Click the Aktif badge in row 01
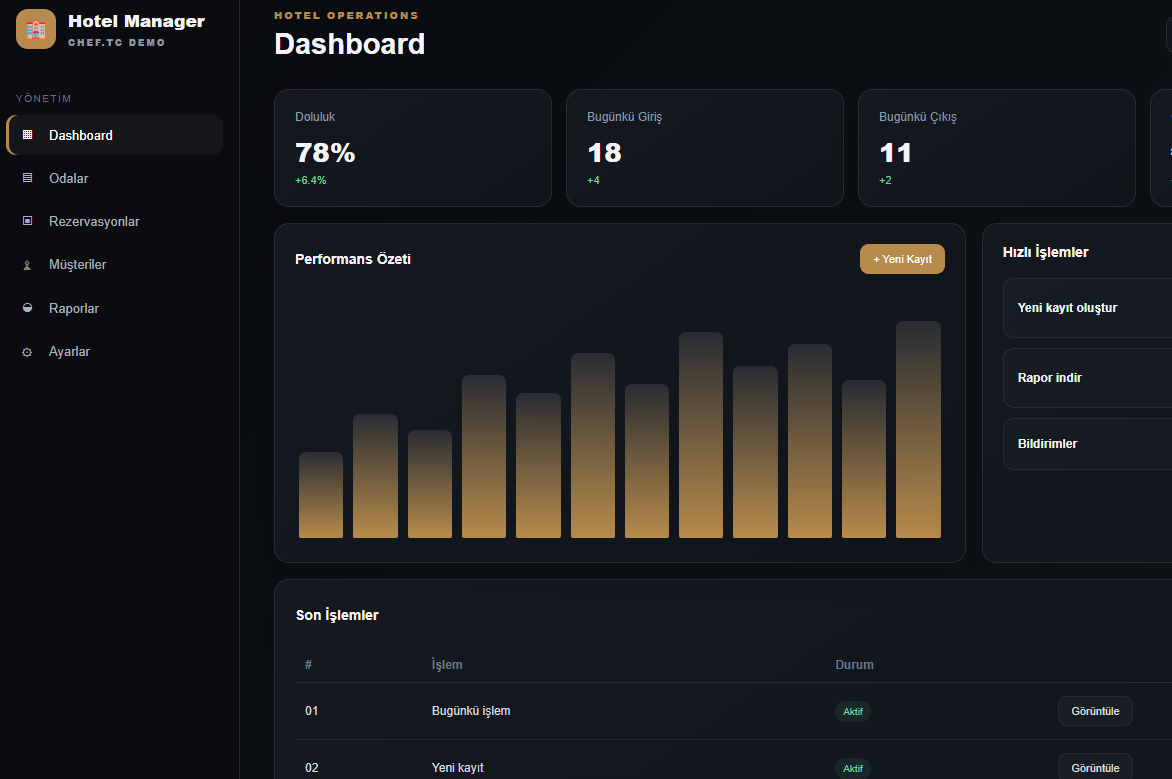The height and width of the screenshot is (779, 1172). pyautogui.click(x=853, y=712)
